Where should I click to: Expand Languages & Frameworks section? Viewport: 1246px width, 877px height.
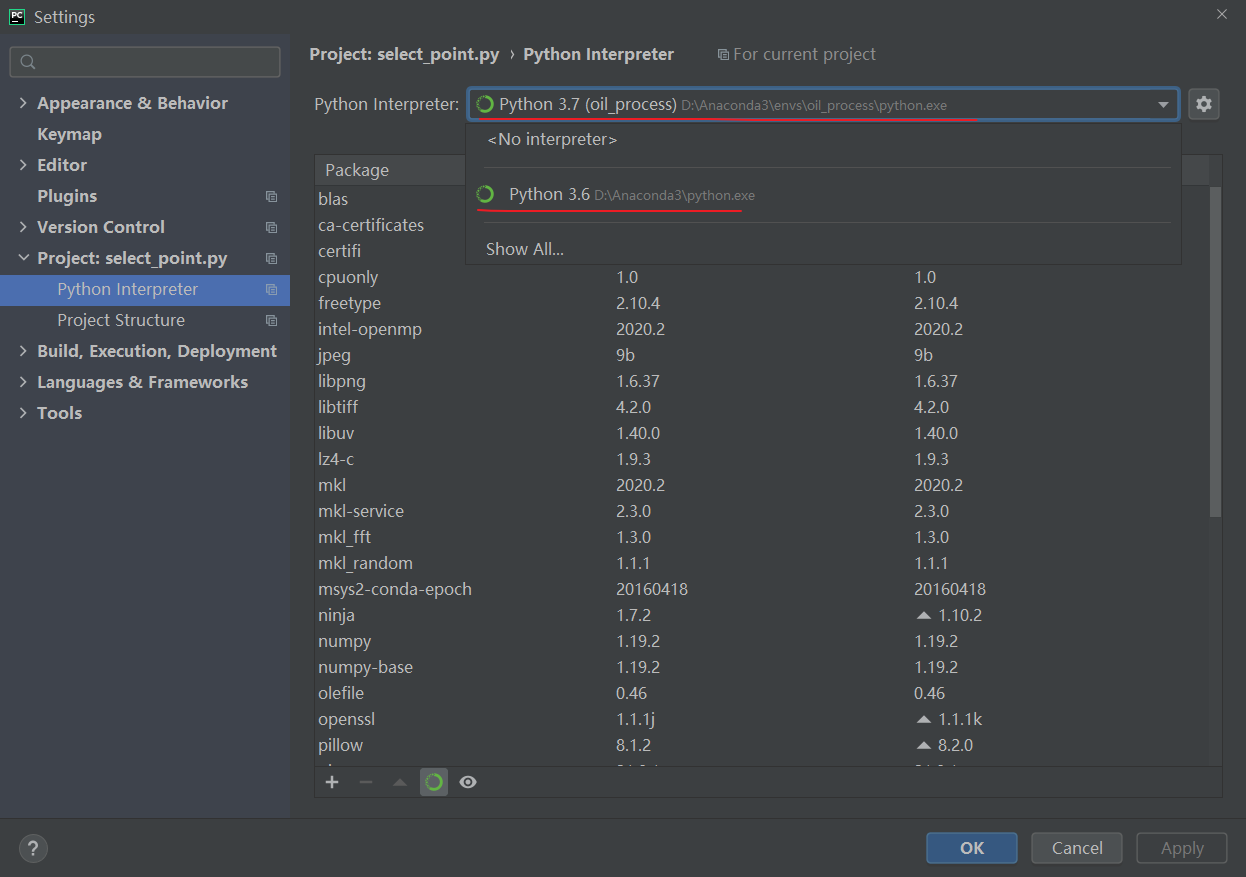(x=24, y=382)
